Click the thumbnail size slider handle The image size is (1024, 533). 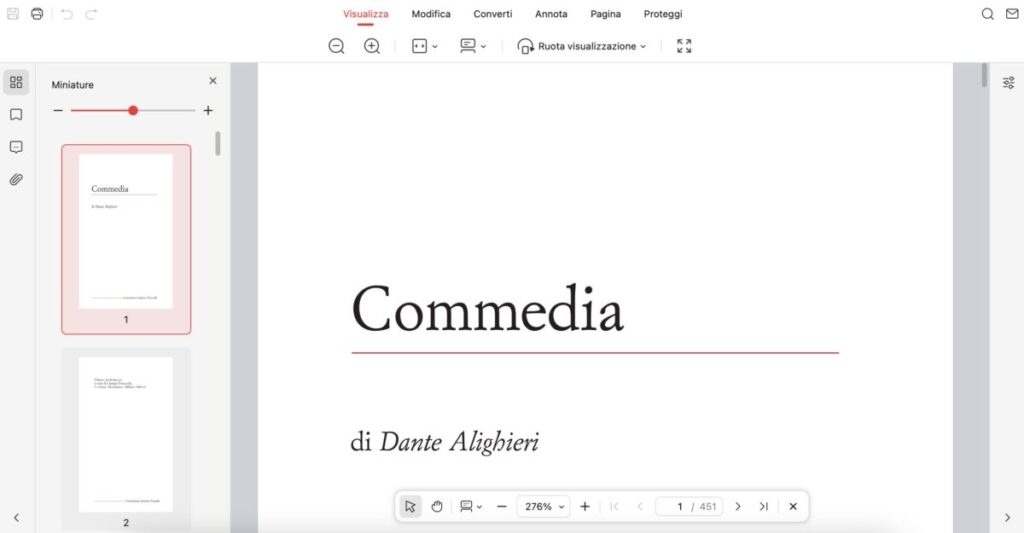tap(133, 111)
